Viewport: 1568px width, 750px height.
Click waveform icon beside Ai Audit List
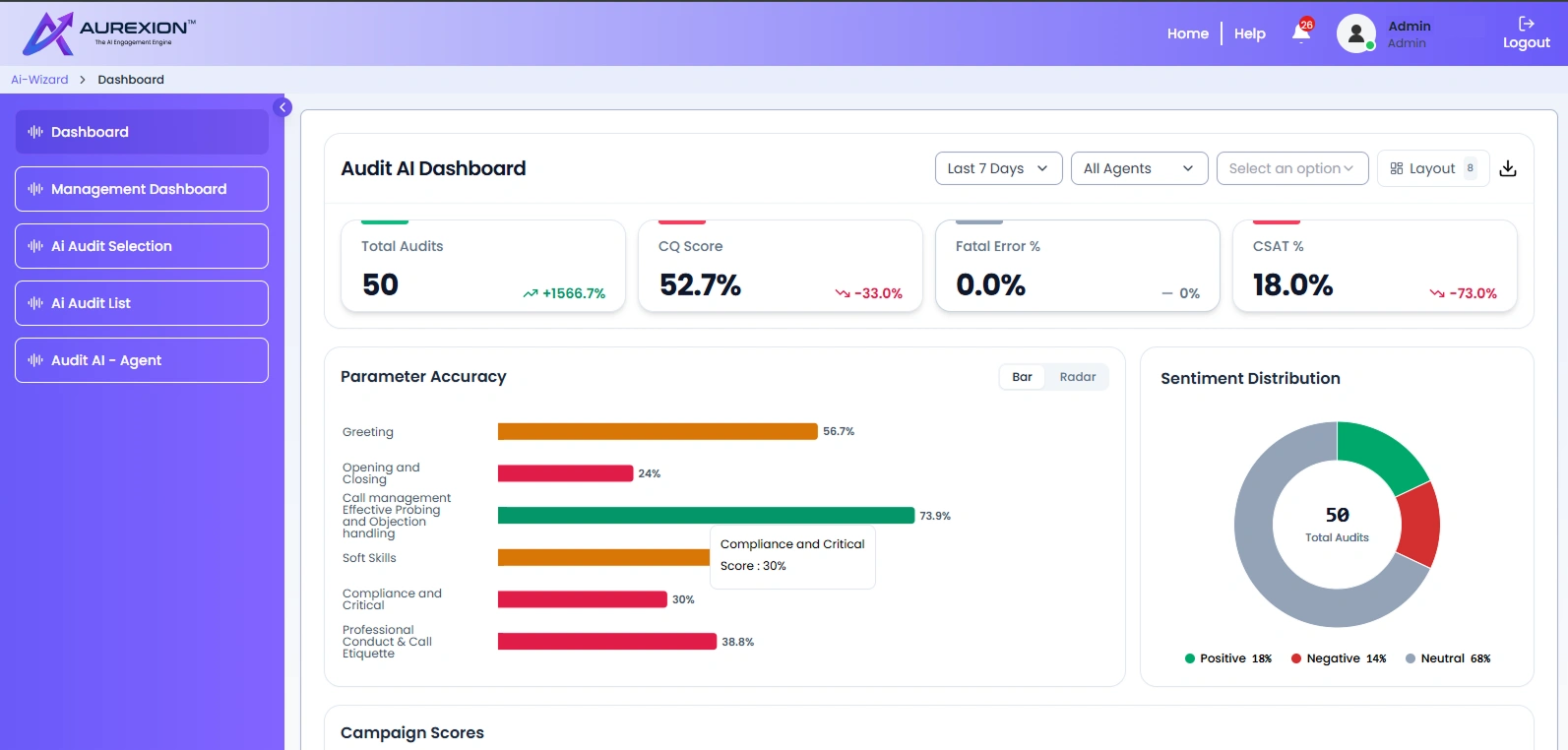coord(35,303)
